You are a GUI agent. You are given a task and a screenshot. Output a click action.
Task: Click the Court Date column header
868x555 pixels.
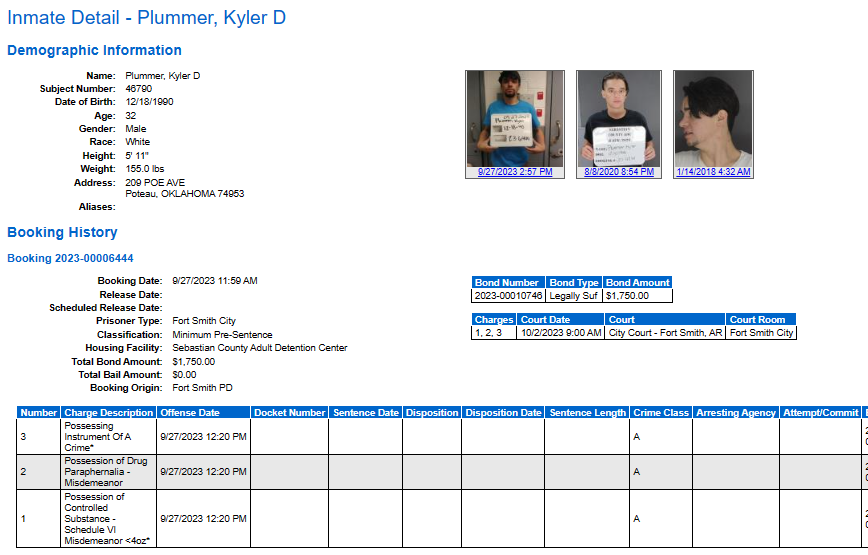pos(561,320)
